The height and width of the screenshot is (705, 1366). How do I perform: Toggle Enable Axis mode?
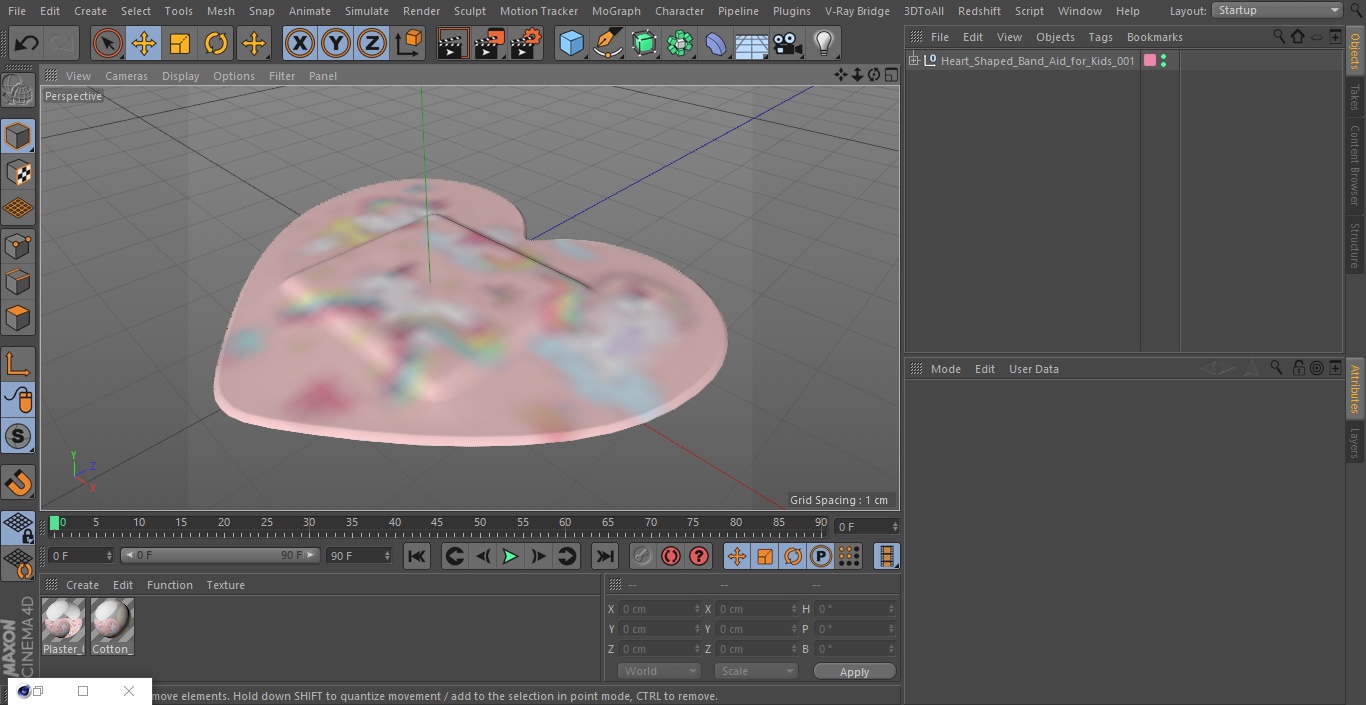point(18,364)
